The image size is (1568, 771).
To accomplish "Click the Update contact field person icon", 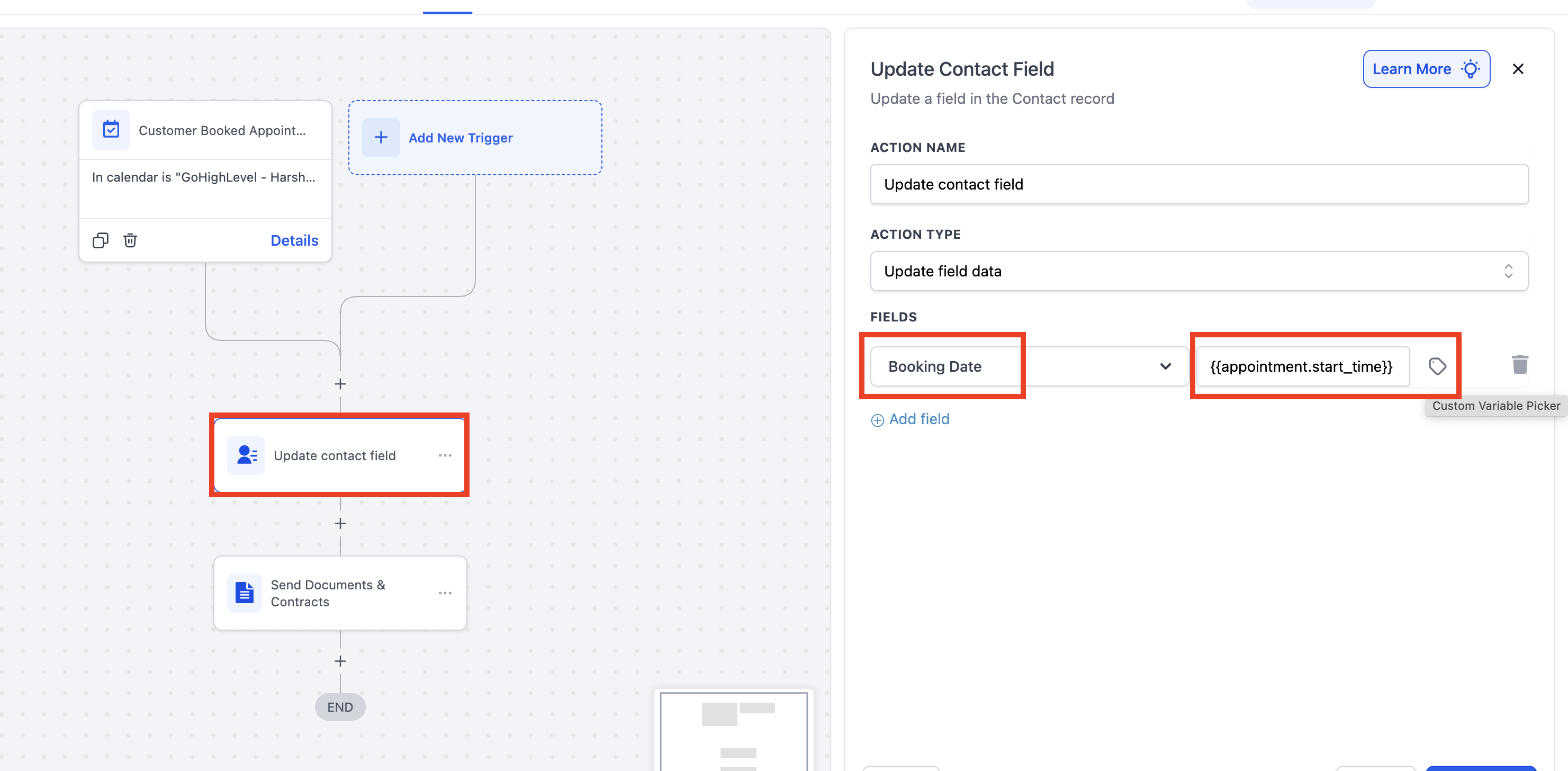I will (x=246, y=455).
